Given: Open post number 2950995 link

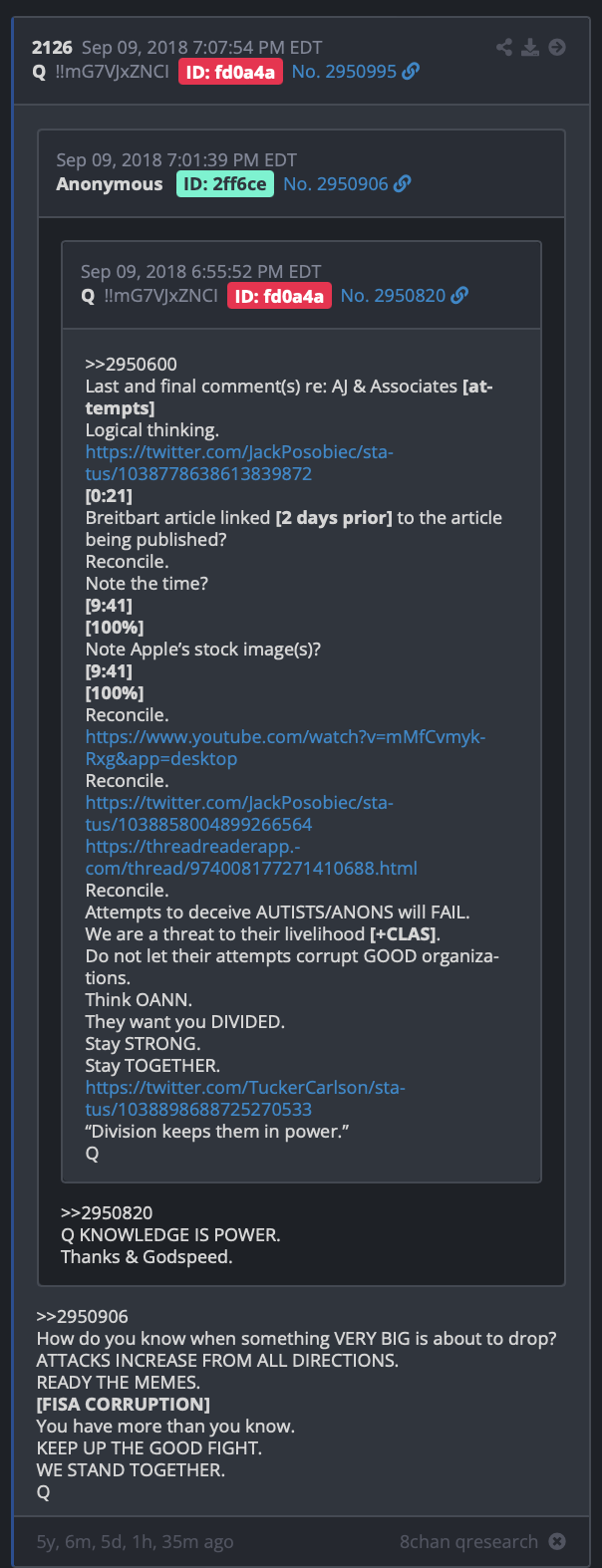Looking at the screenshot, I should click(344, 72).
